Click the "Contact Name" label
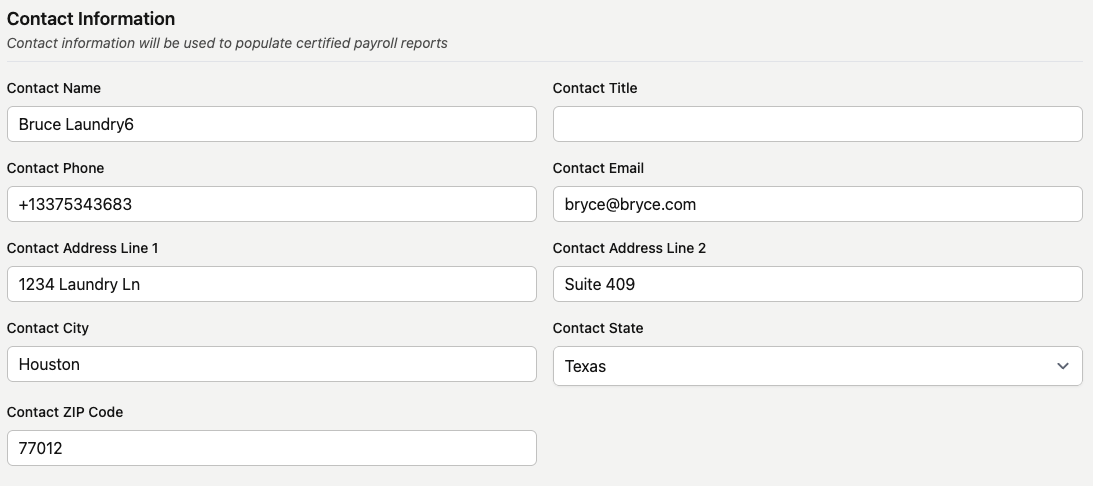1093x486 pixels. point(54,88)
